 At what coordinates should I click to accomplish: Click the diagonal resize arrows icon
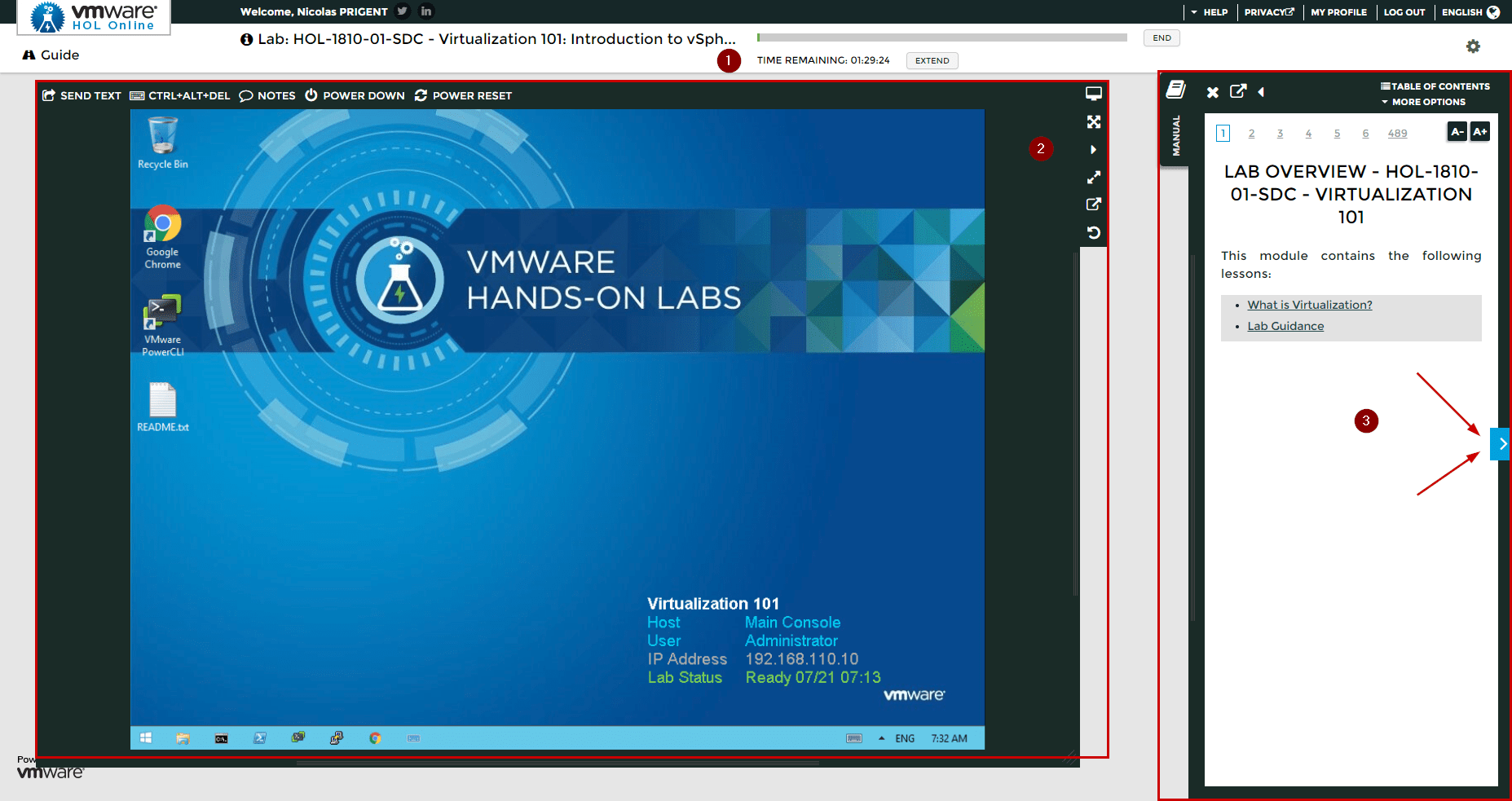click(x=1094, y=177)
